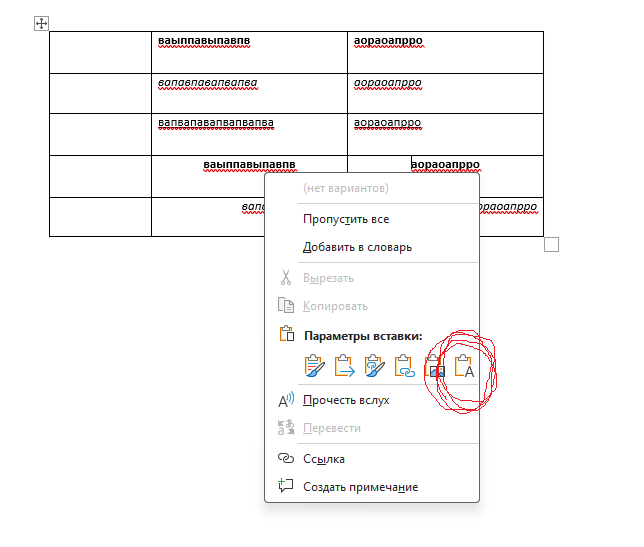The image size is (644, 547).
Task: Open 'Ссылка' from the context menu
Action: coord(324,459)
